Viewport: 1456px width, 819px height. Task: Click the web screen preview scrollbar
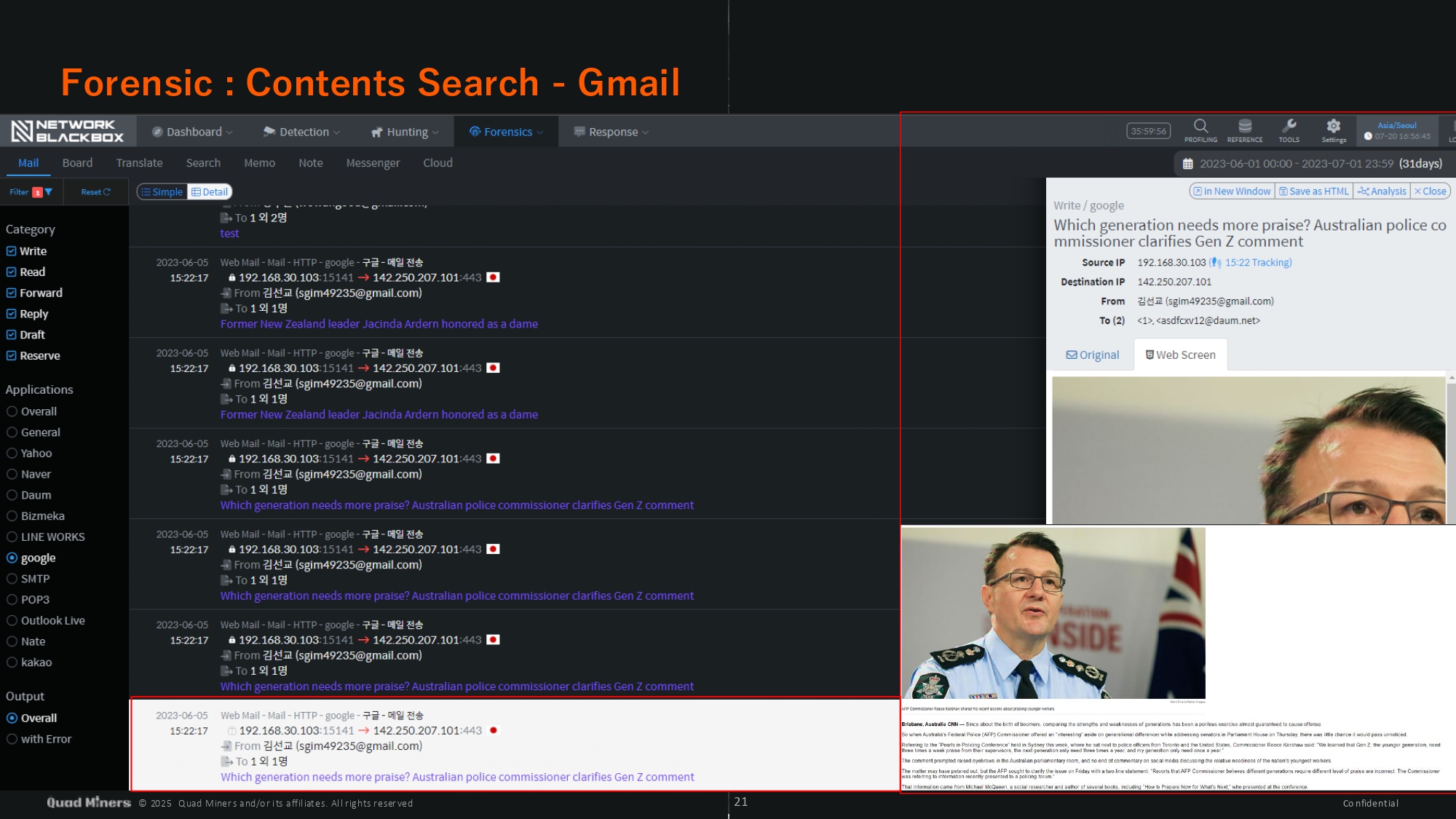pos(1451,451)
